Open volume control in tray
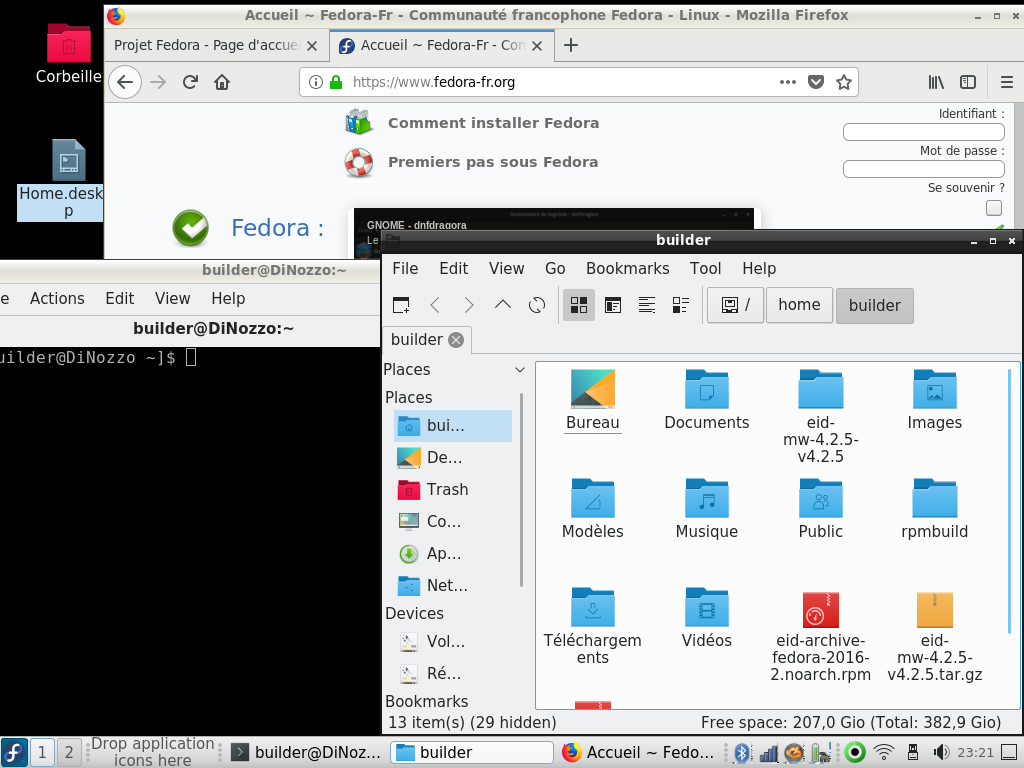This screenshot has height=768, width=1024. pos(940,752)
